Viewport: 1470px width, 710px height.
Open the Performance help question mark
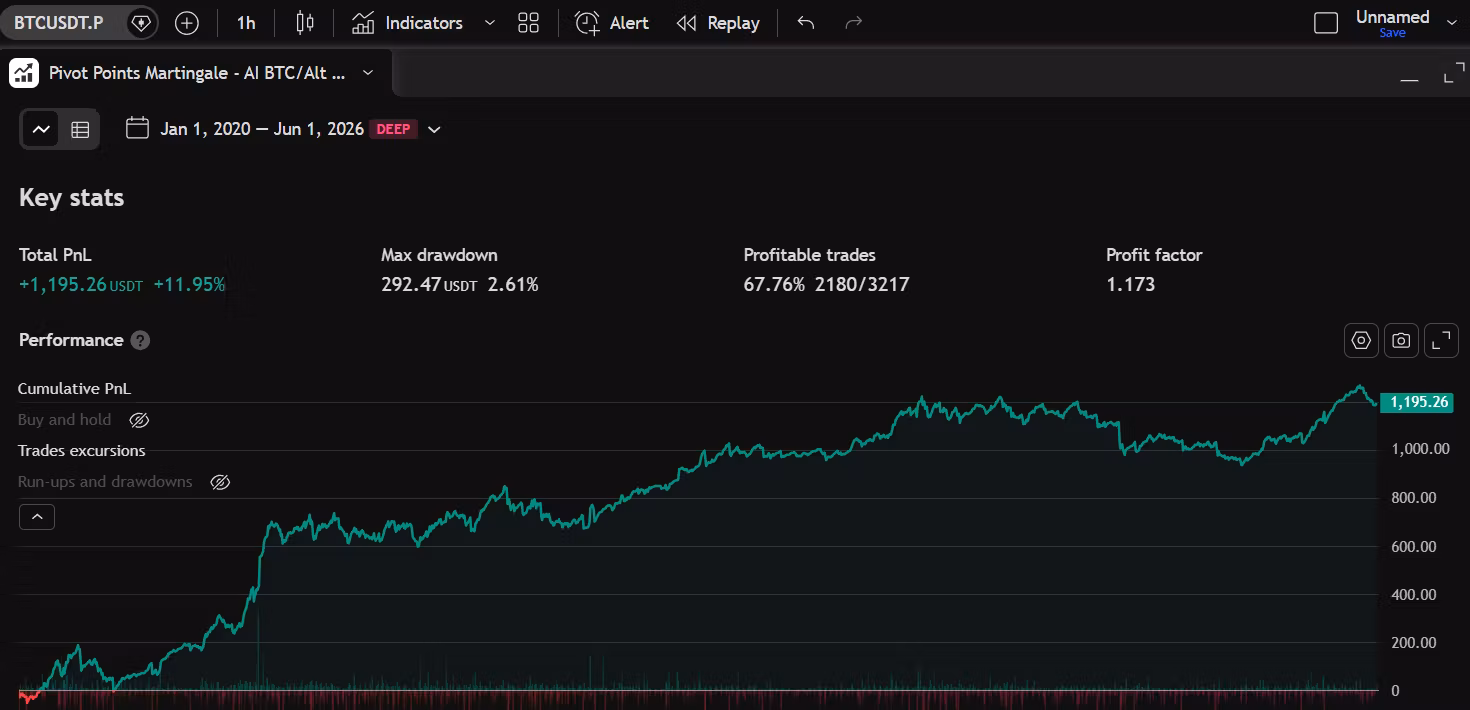141,340
